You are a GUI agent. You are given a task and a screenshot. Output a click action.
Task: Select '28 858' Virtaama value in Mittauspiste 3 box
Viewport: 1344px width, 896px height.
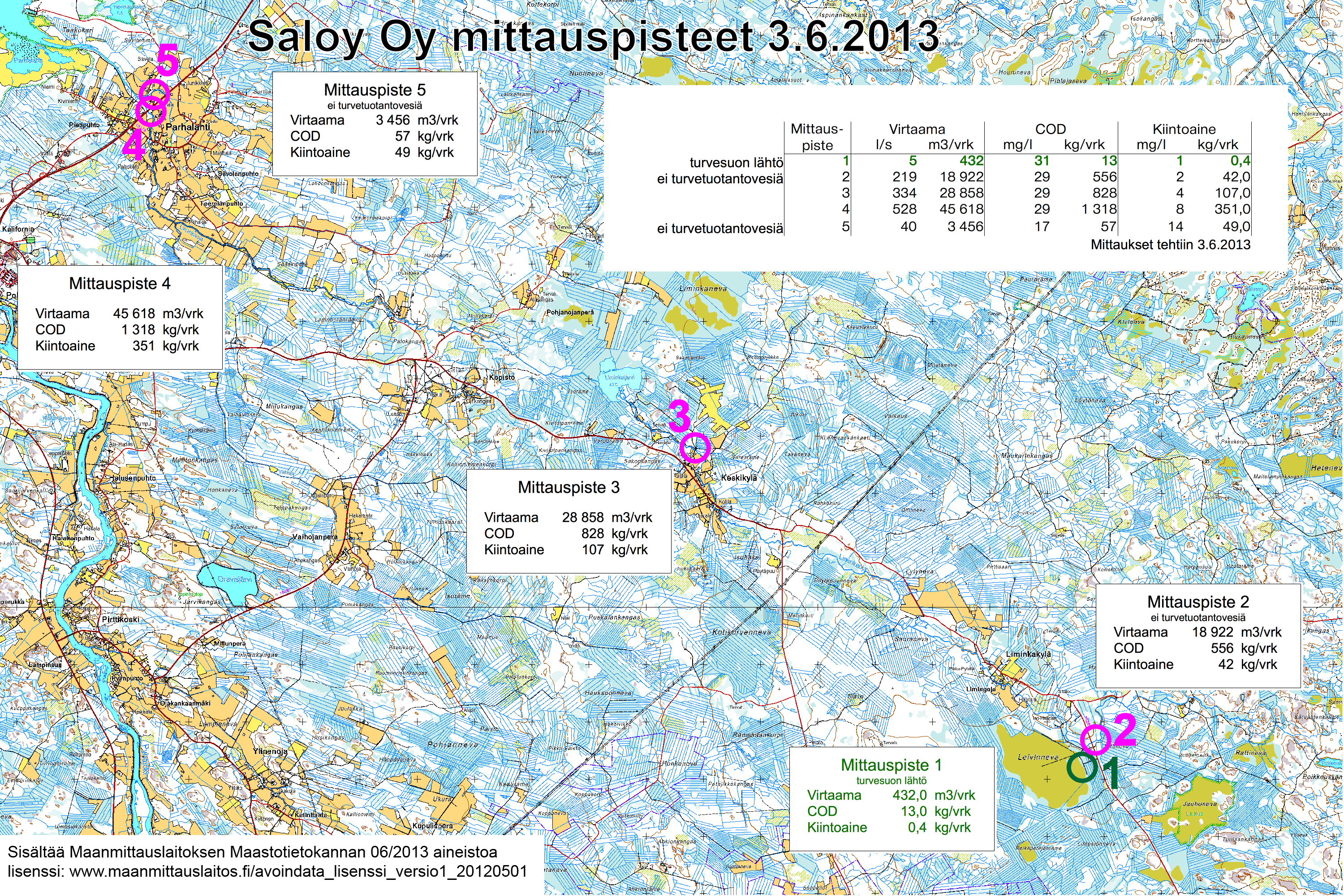pos(582,517)
